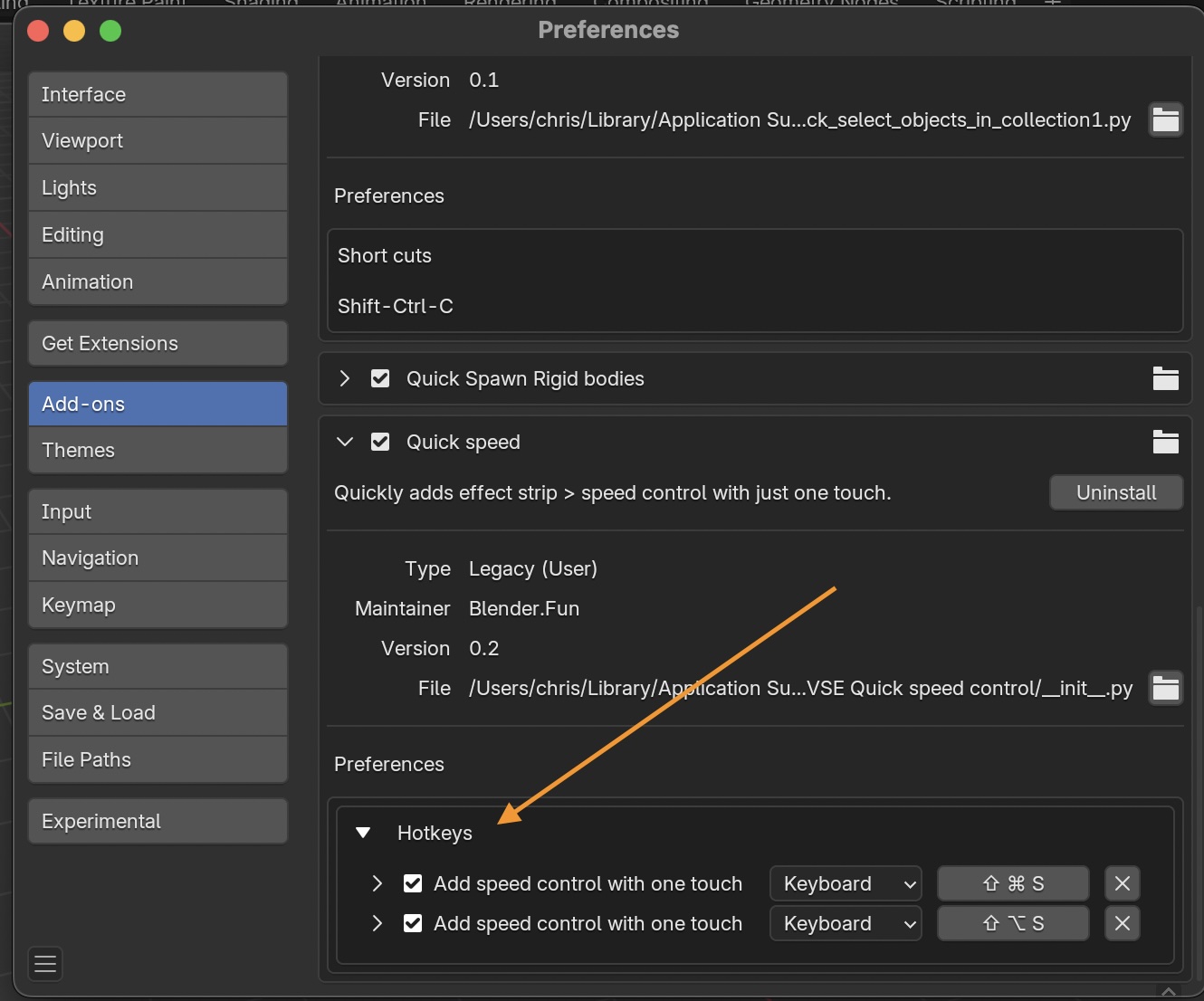Image resolution: width=1204 pixels, height=1001 pixels.
Task: Open the Animation preferences tab
Action: click(158, 281)
